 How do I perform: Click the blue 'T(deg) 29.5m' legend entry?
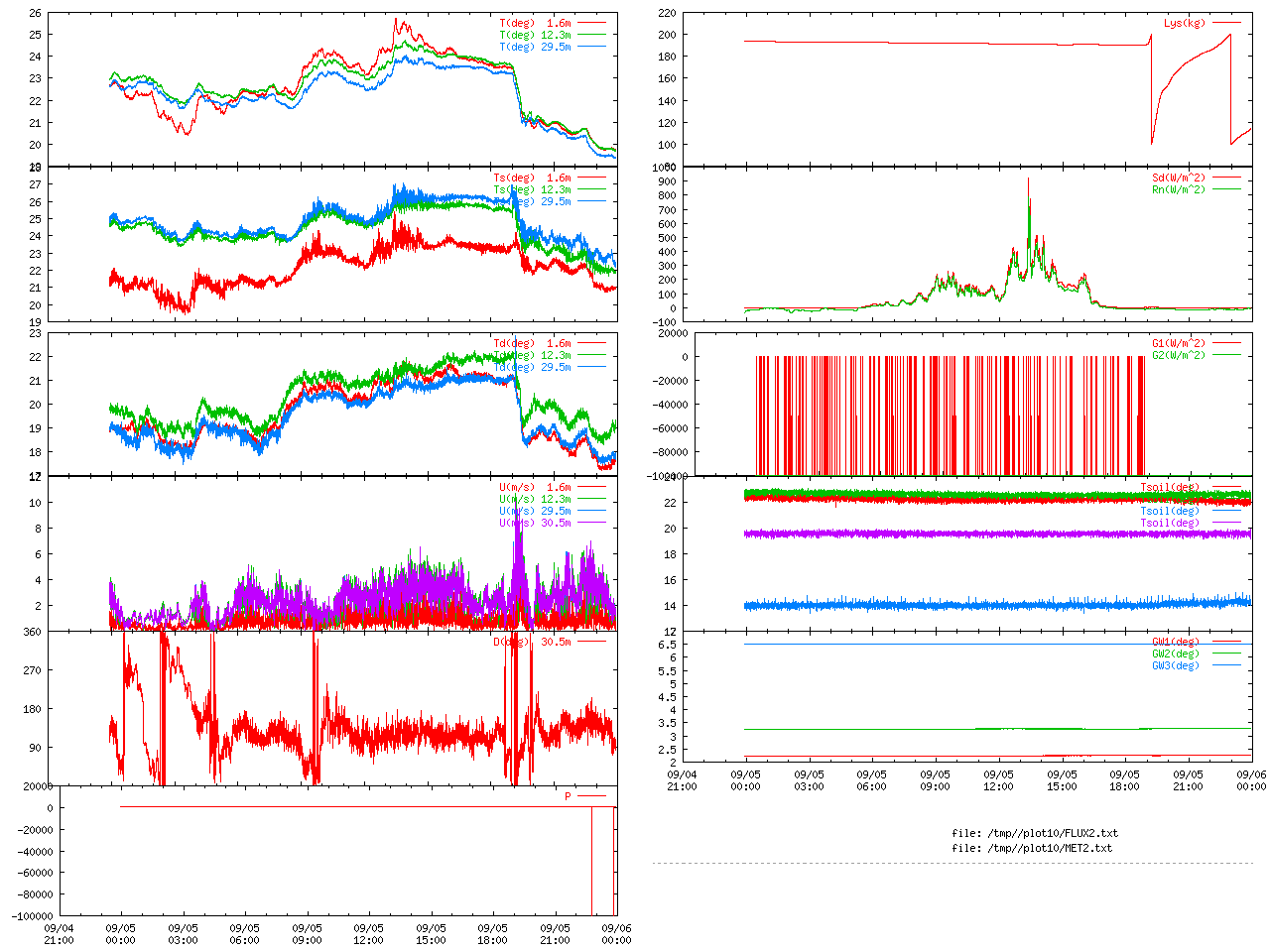[535, 47]
